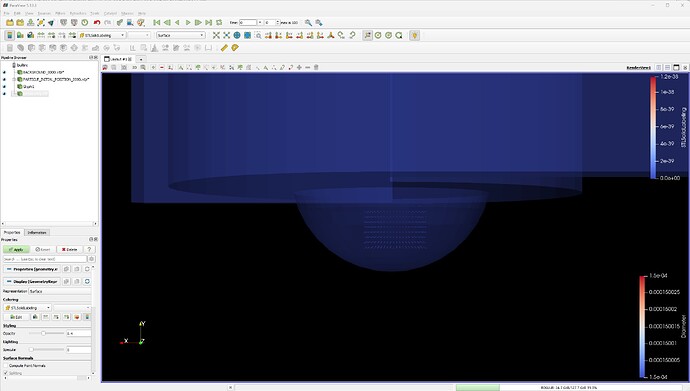Select the Layout #1 tab
690x391 pixels.
(x=118, y=59)
